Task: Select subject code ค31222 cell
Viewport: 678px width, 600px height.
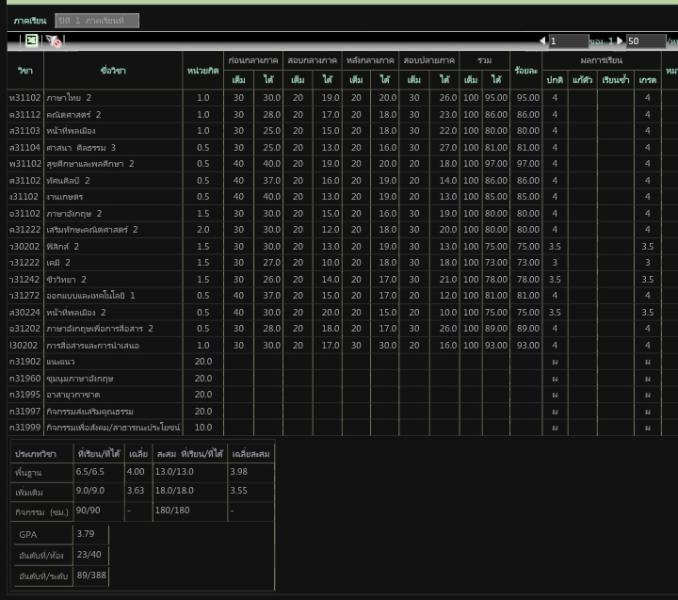Action: point(25,230)
